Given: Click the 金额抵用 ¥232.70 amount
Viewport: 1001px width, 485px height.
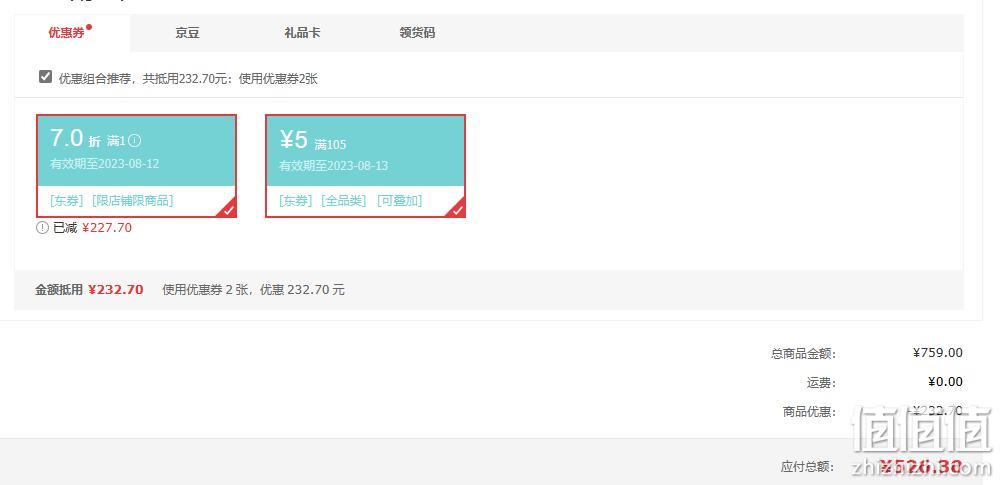Looking at the screenshot, I should [116, 290].
